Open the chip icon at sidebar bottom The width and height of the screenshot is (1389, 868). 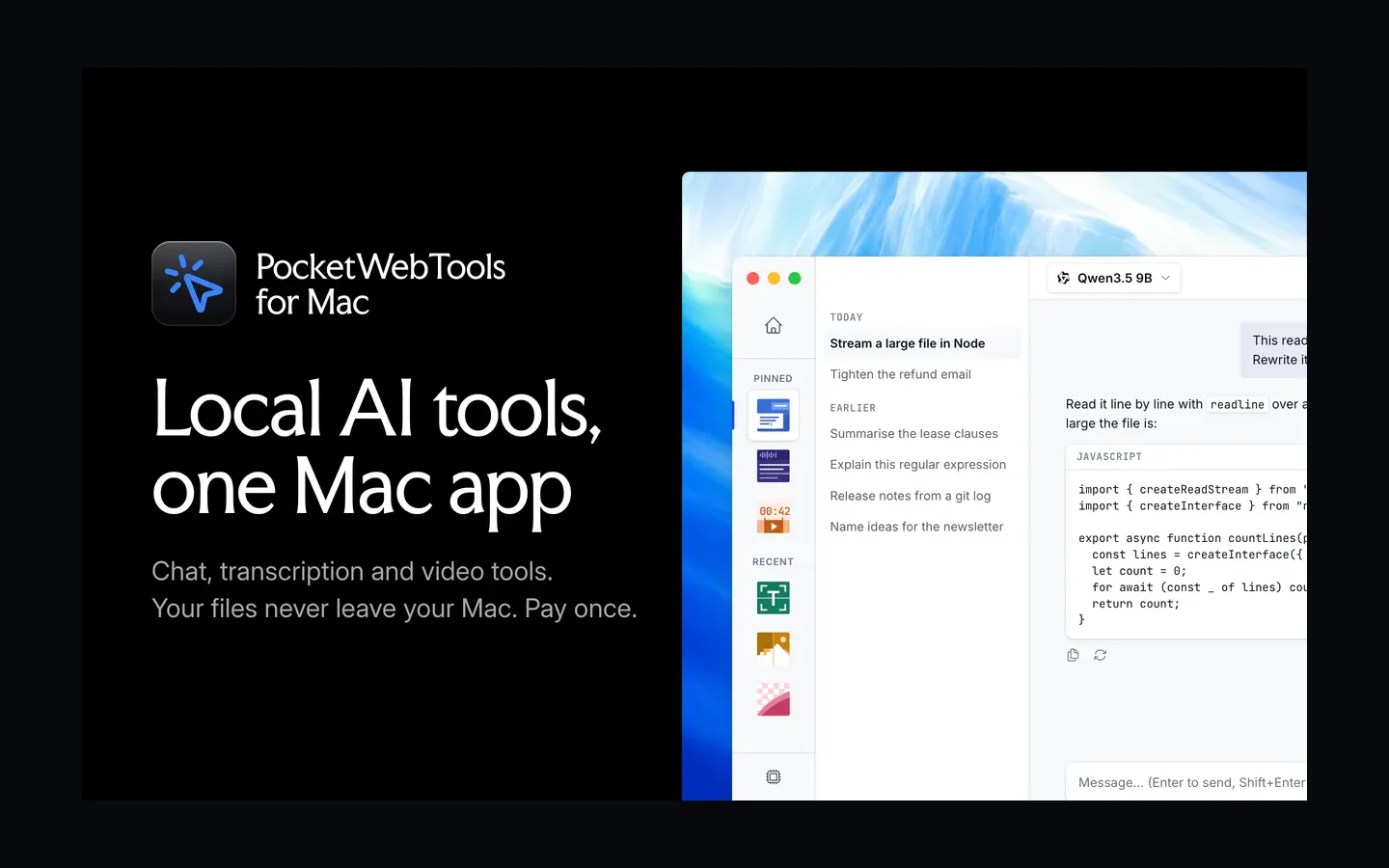(x=774, y=777)
